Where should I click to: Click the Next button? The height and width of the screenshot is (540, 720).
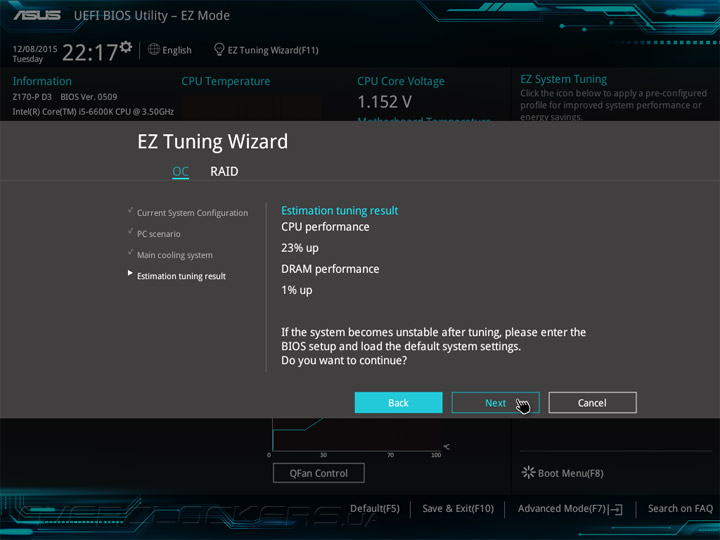[495, 403]
